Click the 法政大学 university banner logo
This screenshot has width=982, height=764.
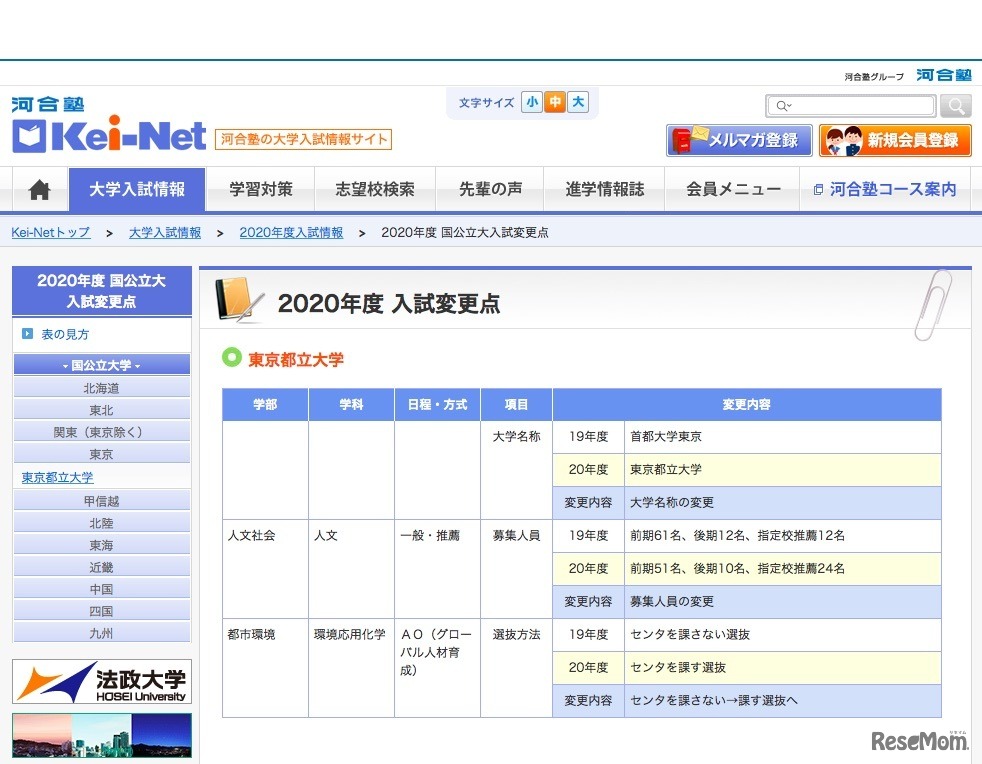[x=101, y=681]
